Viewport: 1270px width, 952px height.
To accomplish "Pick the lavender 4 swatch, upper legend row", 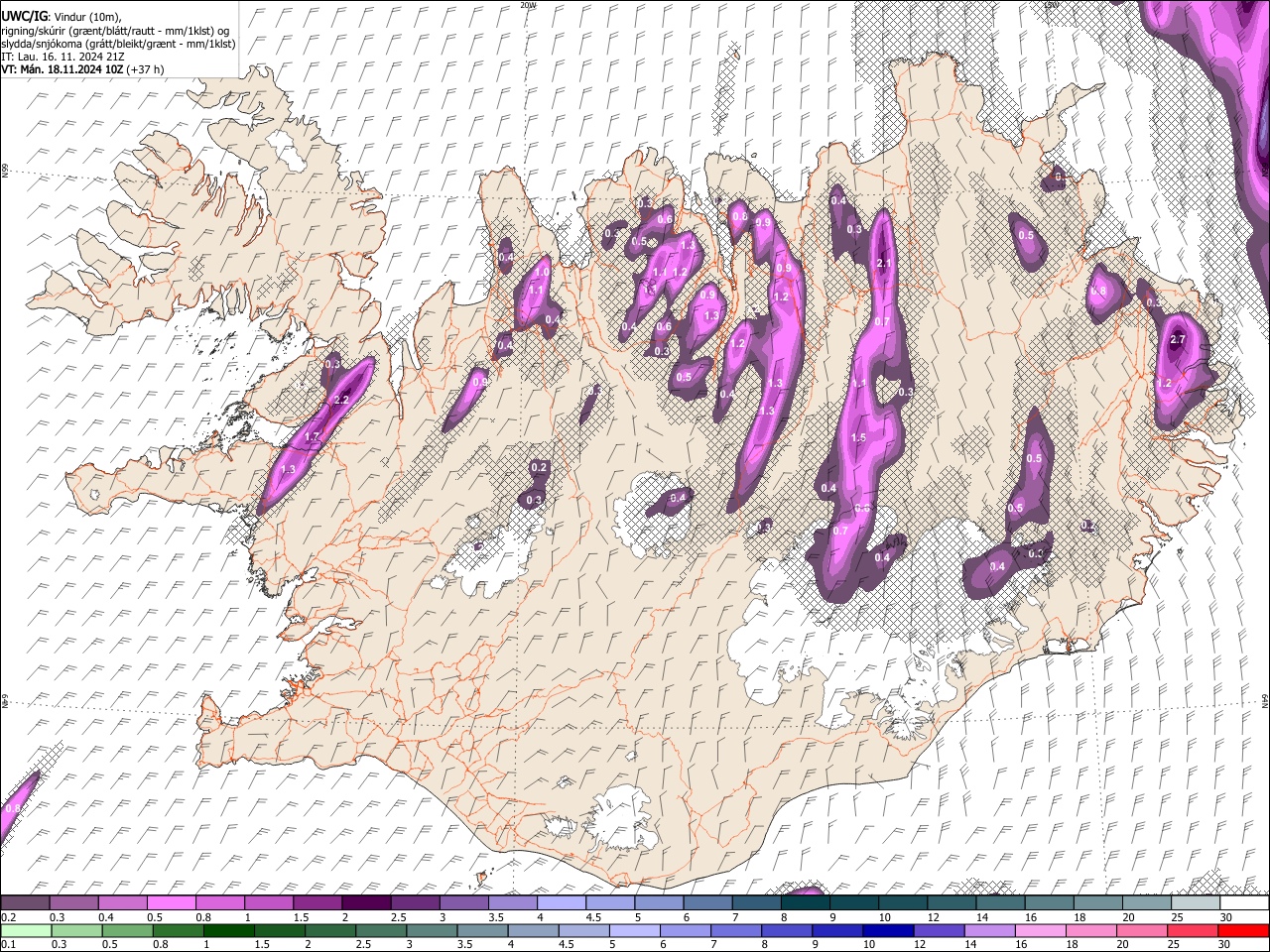I will (562, 902).
